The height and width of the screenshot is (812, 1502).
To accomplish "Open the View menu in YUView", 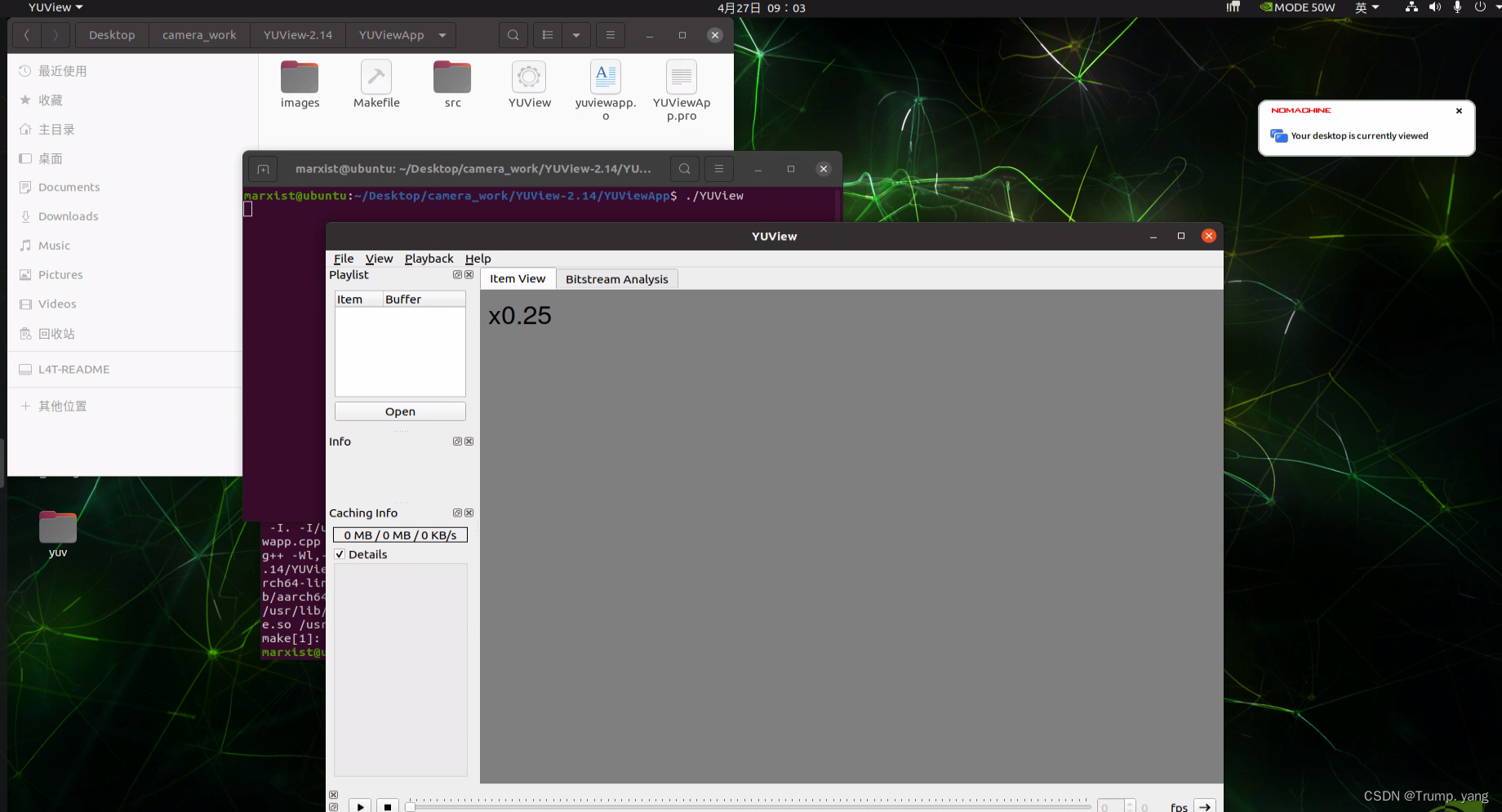I will coord(379,259).
